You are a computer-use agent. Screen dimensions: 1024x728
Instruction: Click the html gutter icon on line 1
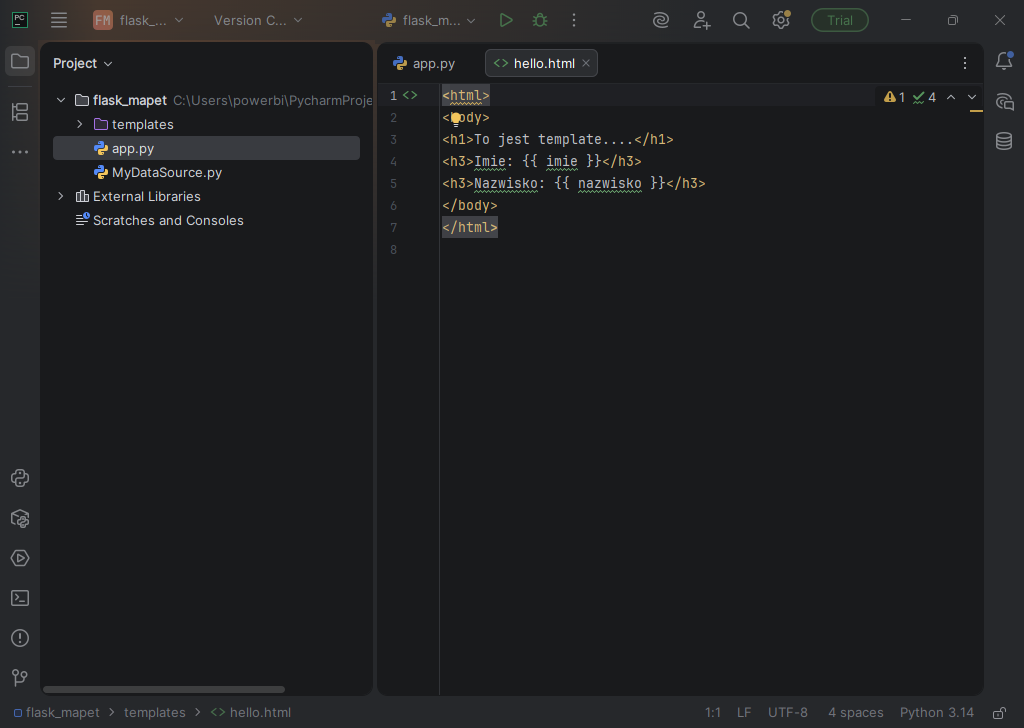(x=409, y=95)
